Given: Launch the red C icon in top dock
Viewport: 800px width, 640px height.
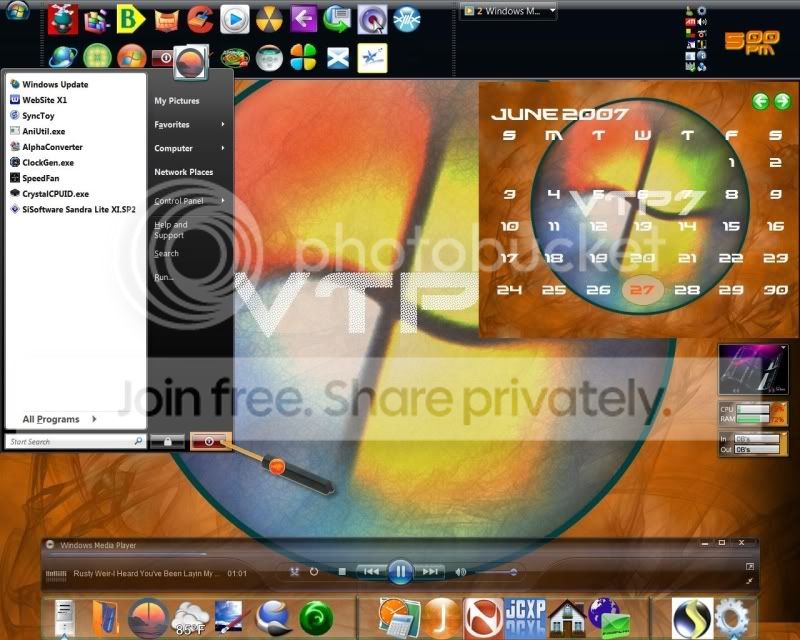Looking at the screenshot, I should (x=201, y=19).
